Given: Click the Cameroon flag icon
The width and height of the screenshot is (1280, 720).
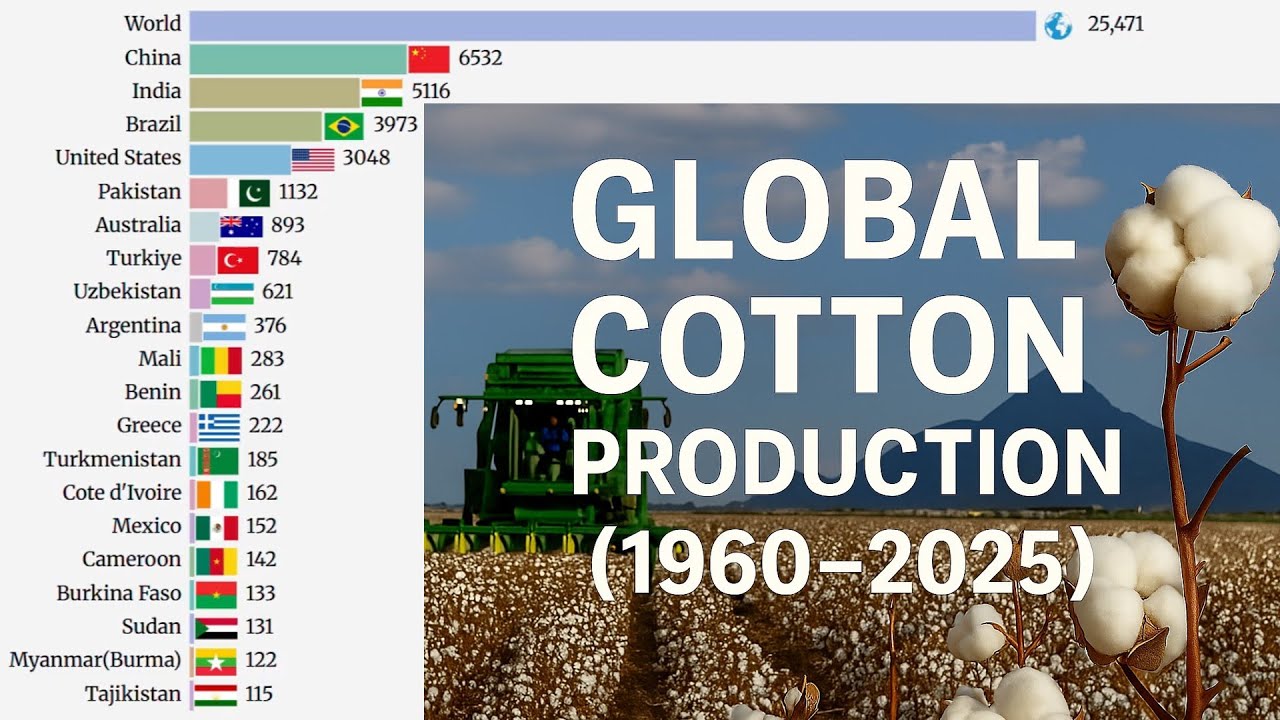Looking at the screenshot, I should (216, 561).
